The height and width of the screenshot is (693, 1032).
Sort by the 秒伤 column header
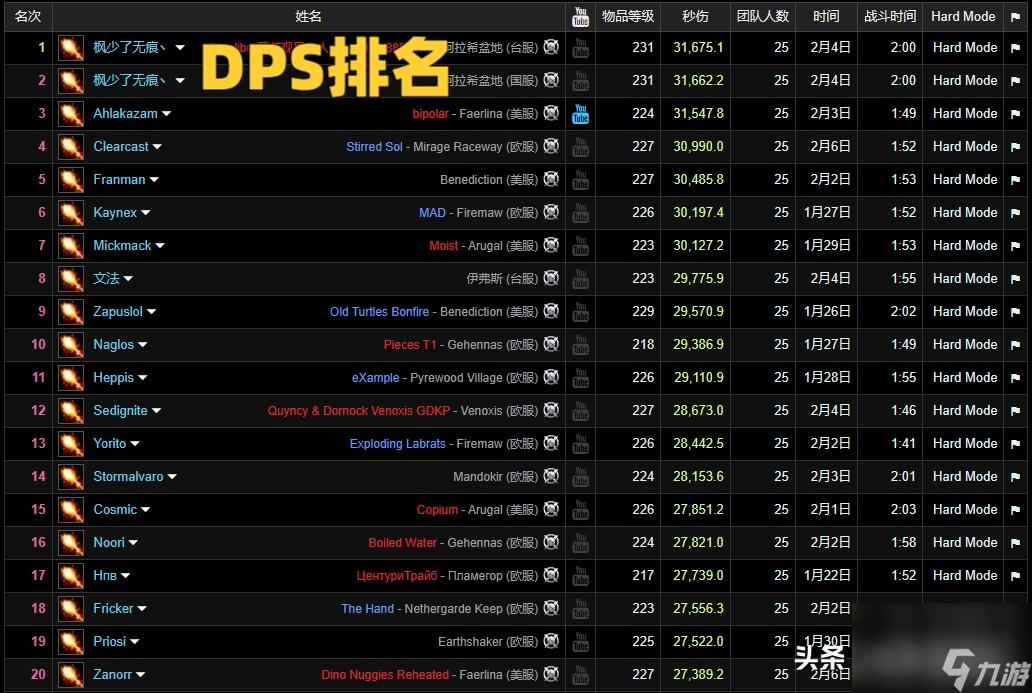[695, 16]
